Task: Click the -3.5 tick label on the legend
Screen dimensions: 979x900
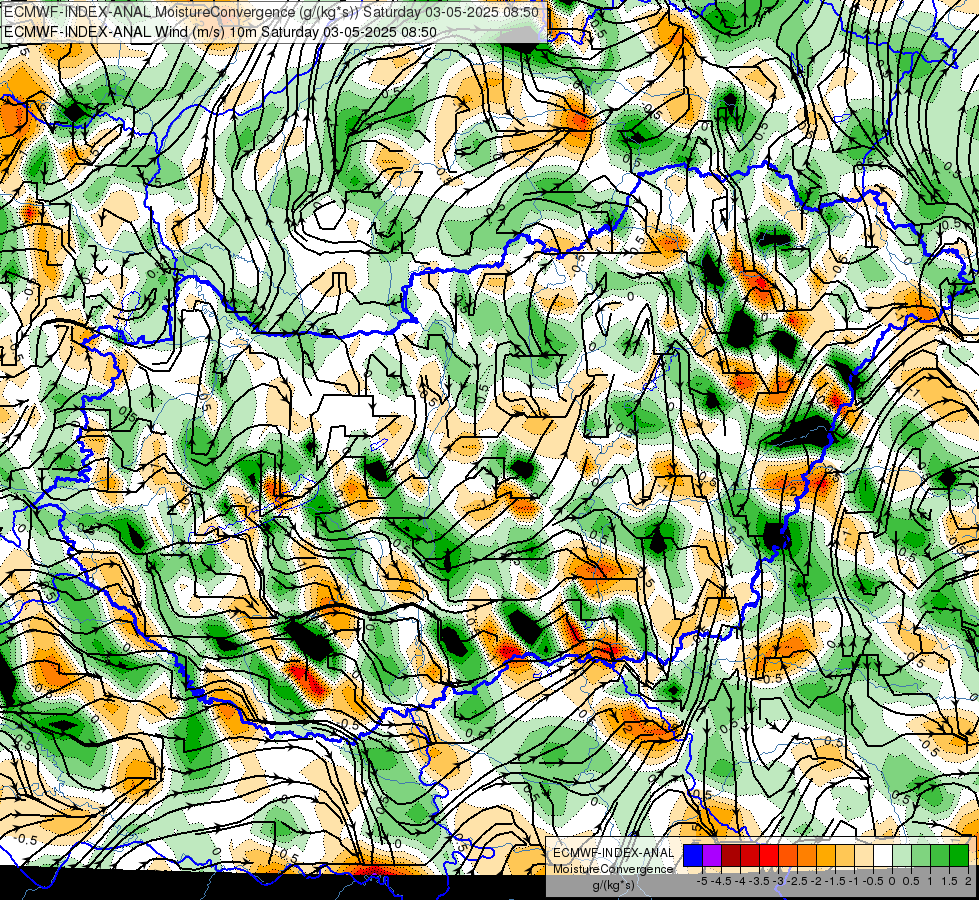Action: (759, 881)
